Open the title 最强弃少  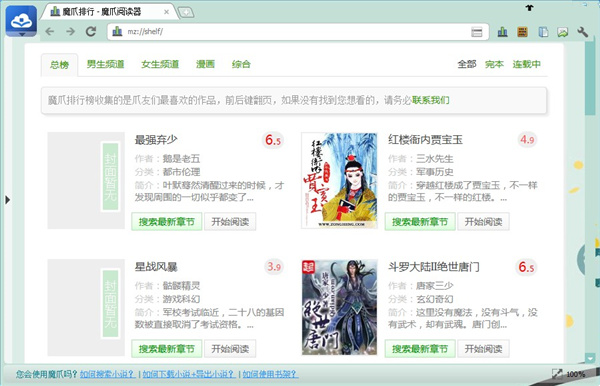pos(156,140)
